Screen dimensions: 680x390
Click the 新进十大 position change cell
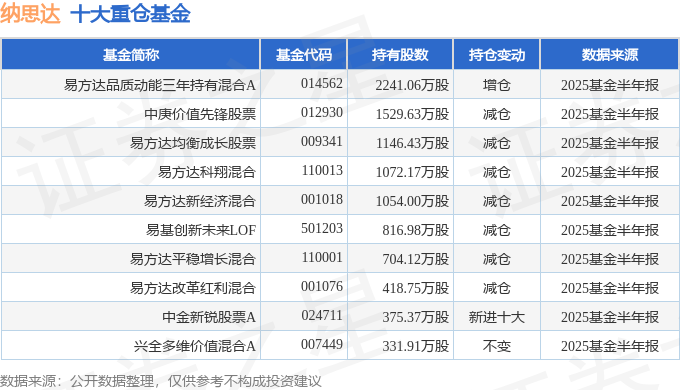(x=497, y=318)
